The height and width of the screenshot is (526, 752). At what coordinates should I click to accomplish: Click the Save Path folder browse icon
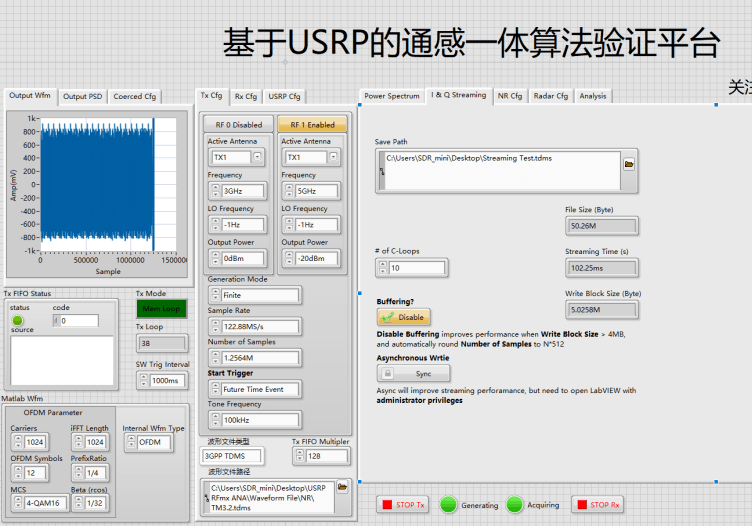(x=629, y=163)
